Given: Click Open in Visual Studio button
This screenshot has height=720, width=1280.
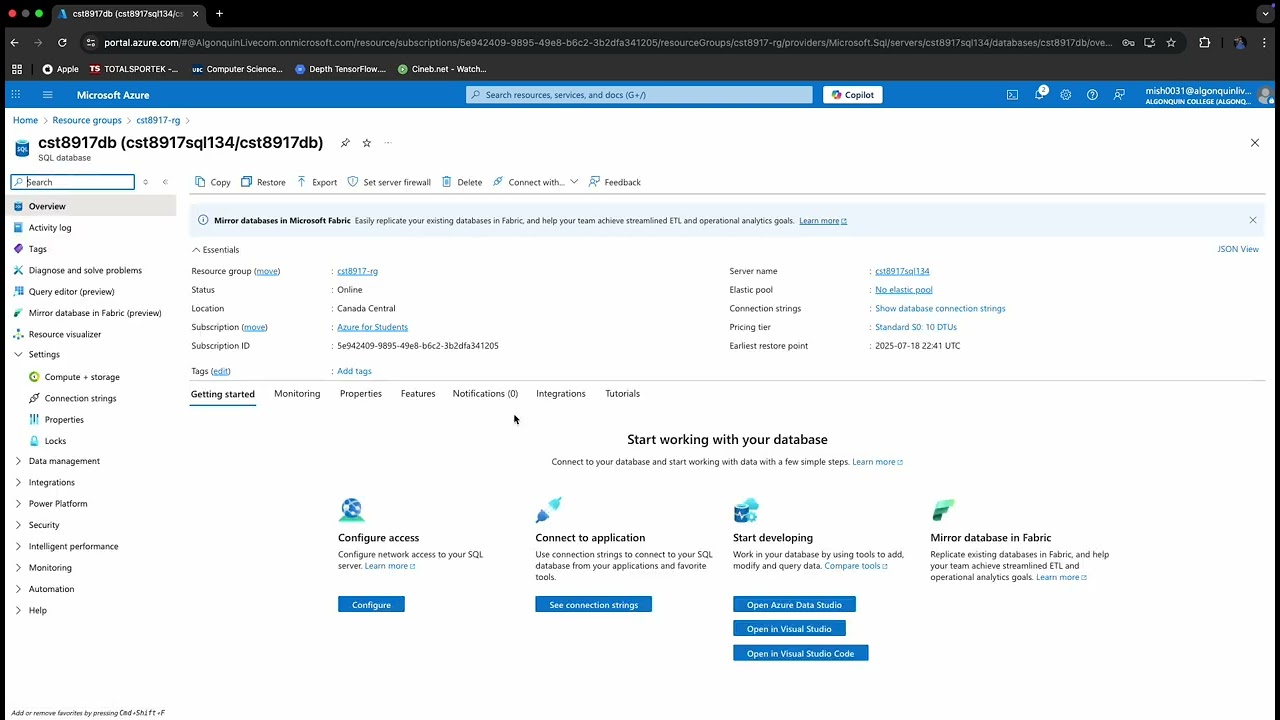Looking at the screenshot, I should pyautogui.click(x=789, y=629).
